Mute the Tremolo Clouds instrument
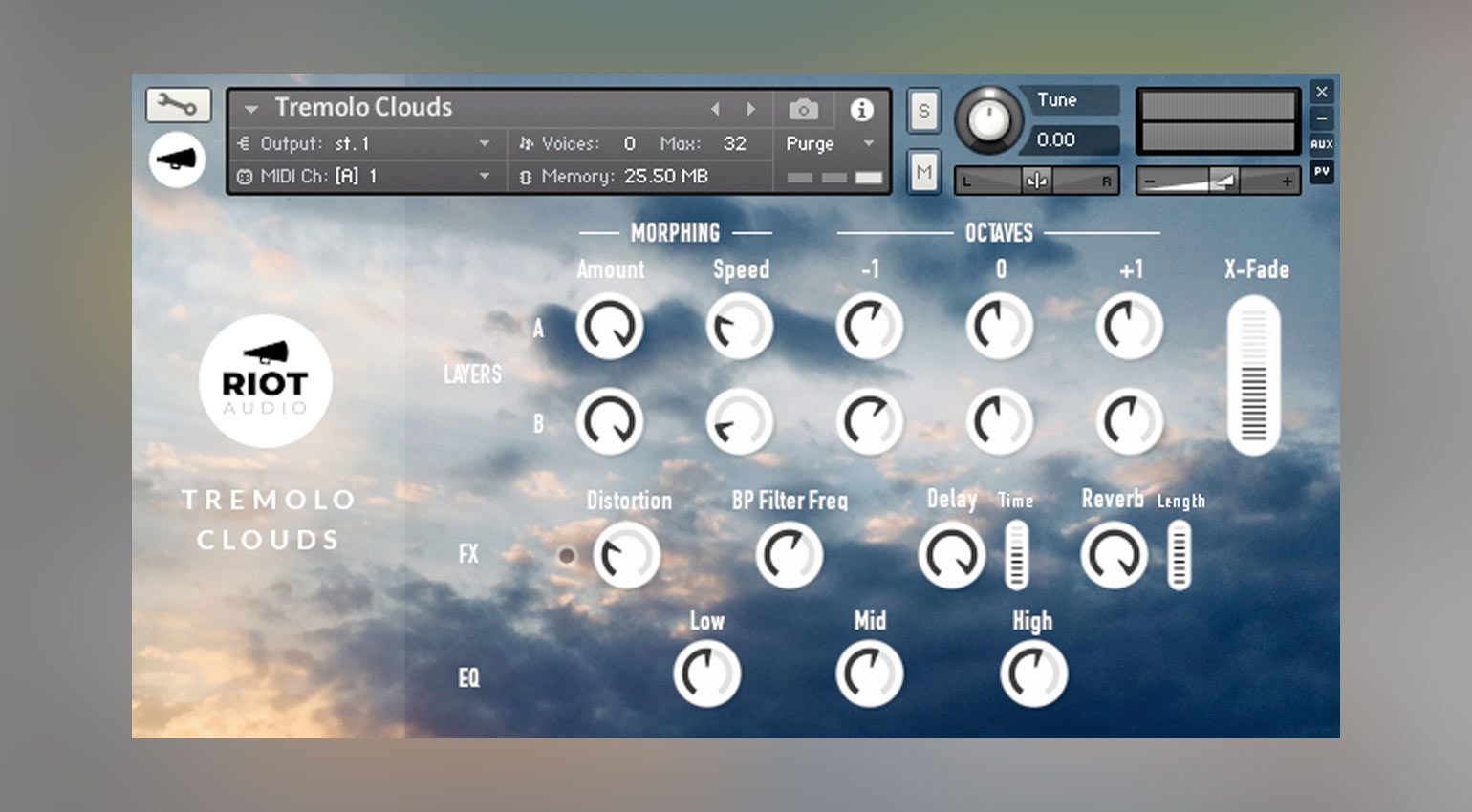This screenshot has width=1472, height=812. [923, 172]
